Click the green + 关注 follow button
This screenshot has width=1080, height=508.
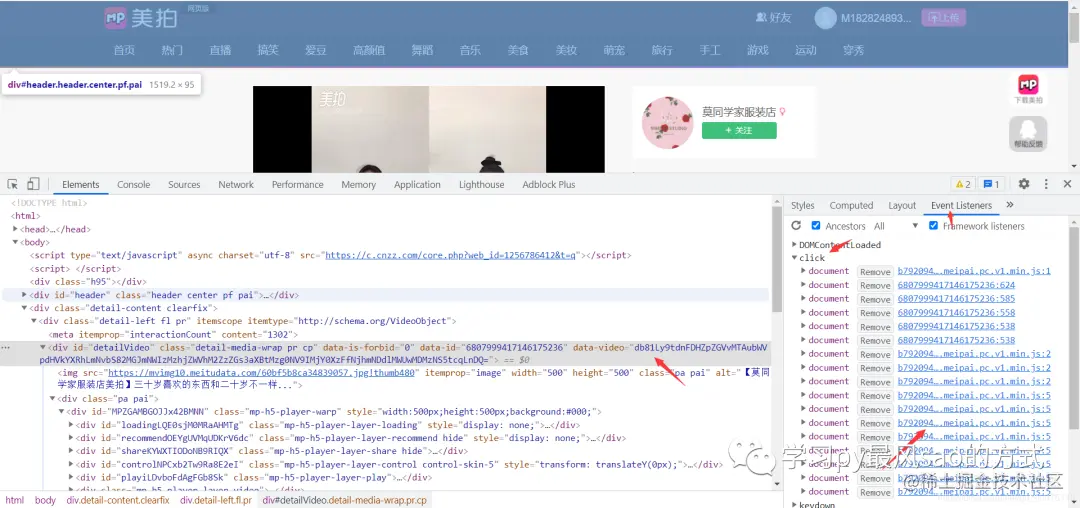[x=739, y=130]
